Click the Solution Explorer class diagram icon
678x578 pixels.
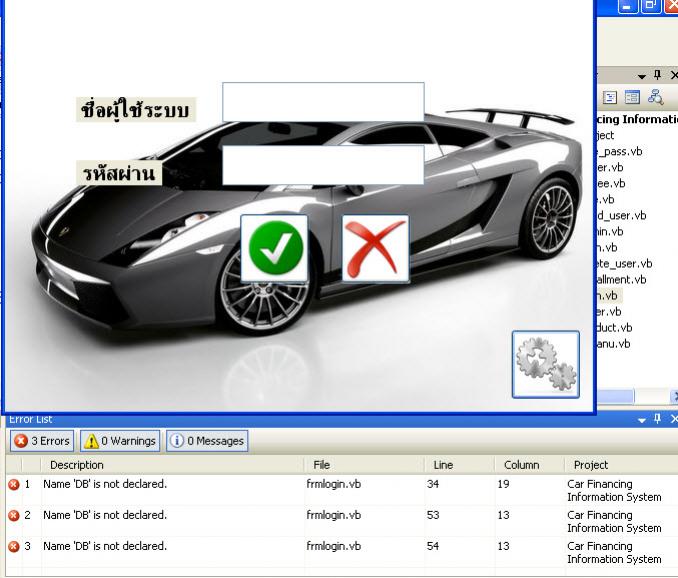(x=656, y=97)
